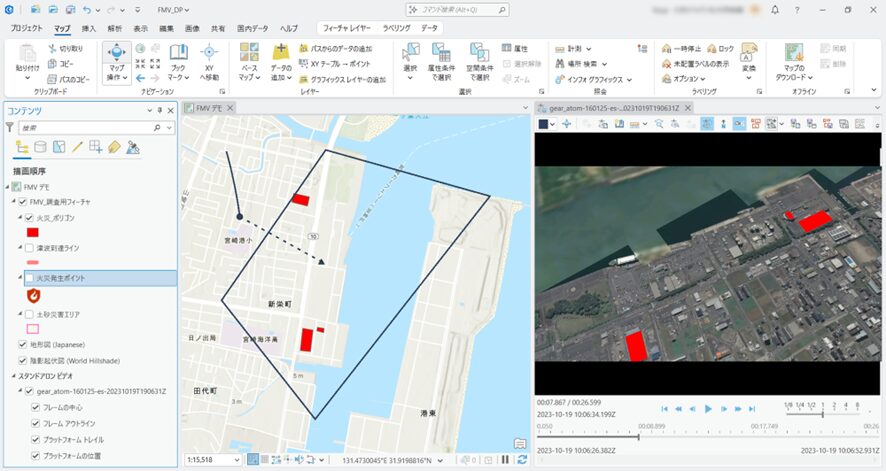Open the ベースマップ gallery
The height and width of the screenshot is (471, 886).
tap(250, 62)
